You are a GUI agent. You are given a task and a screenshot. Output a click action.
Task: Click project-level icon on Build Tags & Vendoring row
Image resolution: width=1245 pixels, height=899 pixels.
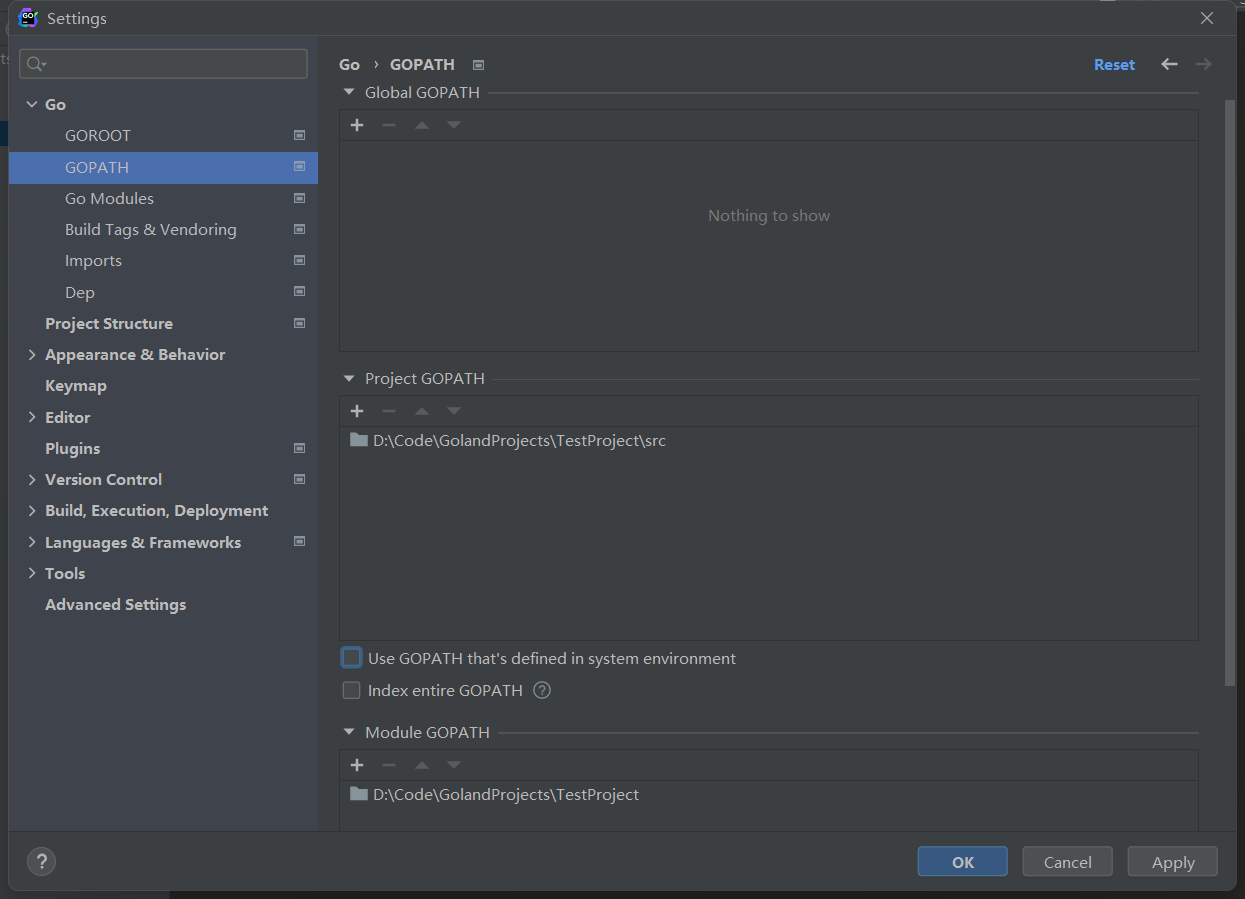tap(299, 229)
